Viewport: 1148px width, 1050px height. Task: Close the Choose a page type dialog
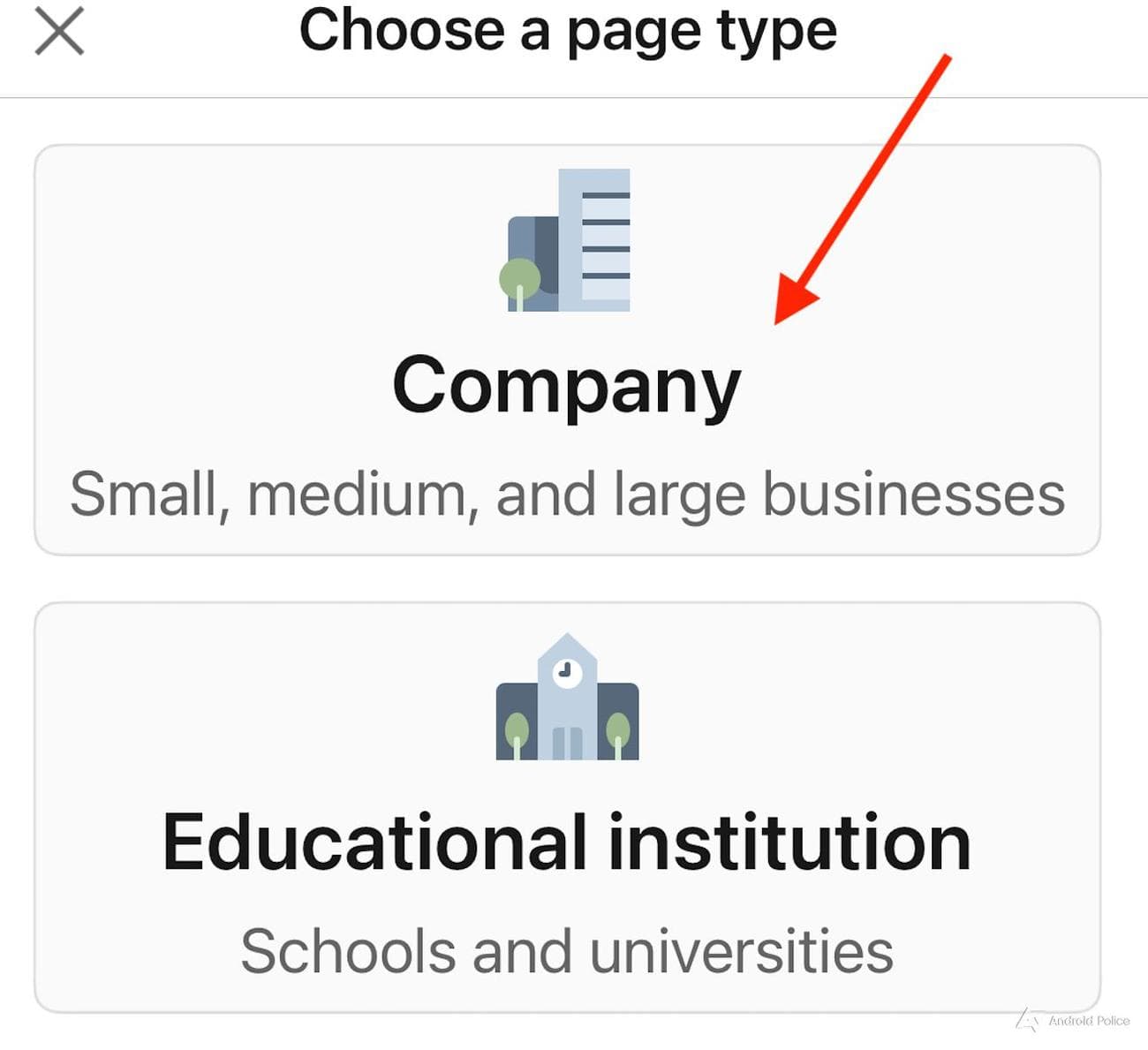(59, 31)
